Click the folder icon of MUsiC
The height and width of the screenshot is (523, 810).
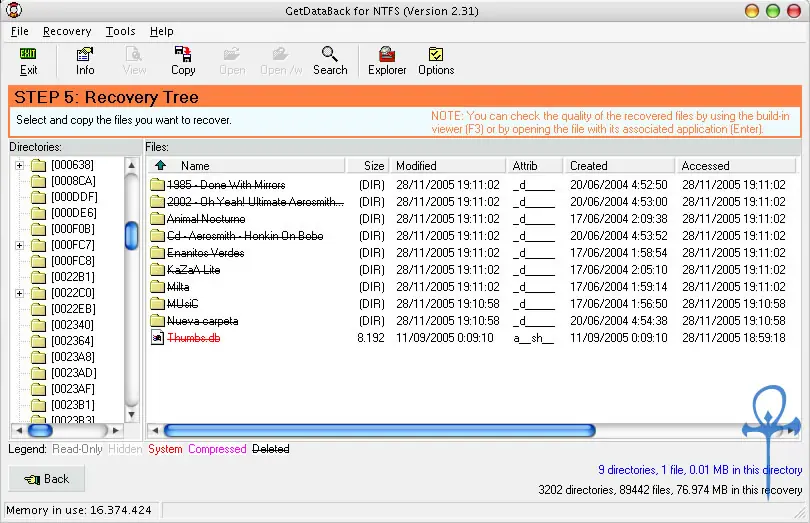pyautogui.click(x=158, y=304)
